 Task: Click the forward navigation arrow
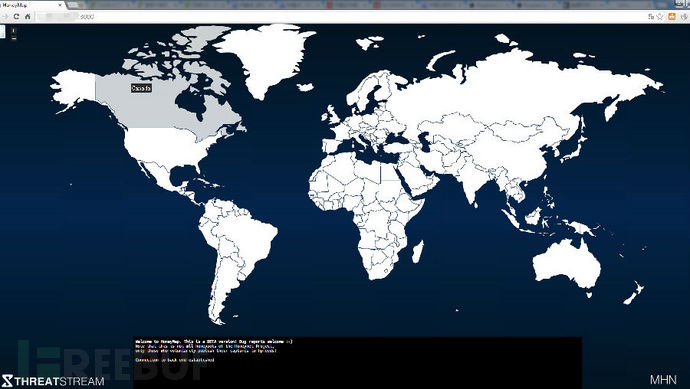[5, 16]
